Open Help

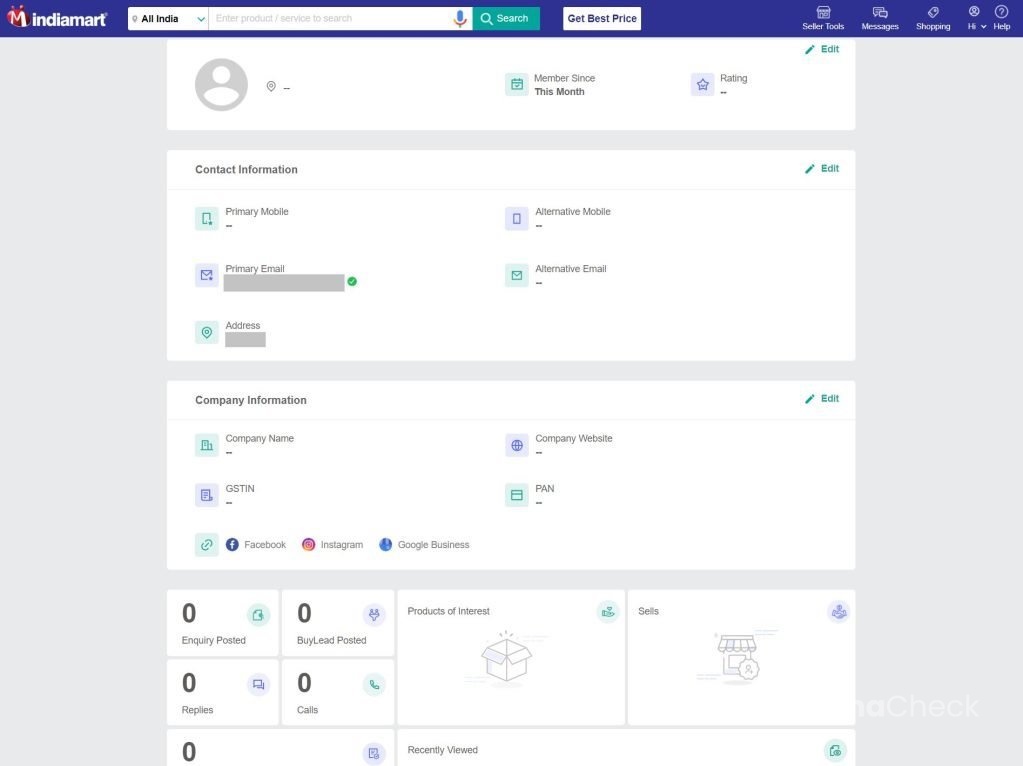1001,18
